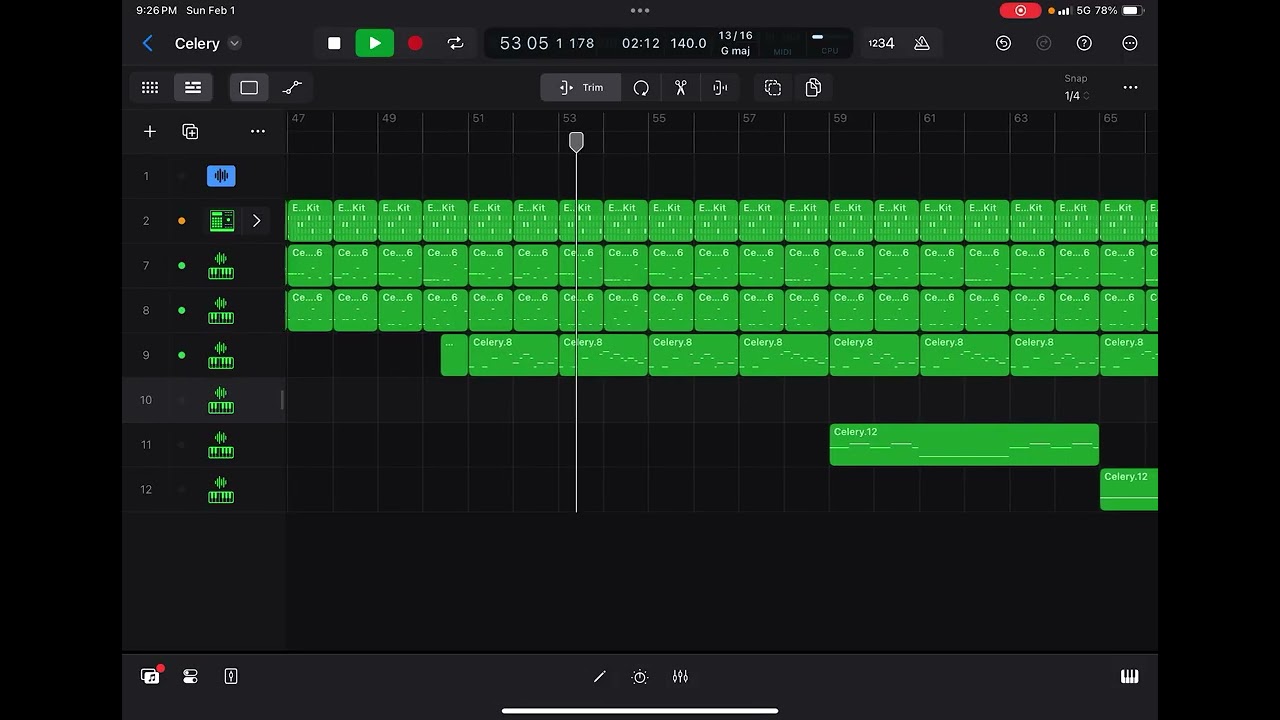Viewport: 1280px width, 720px height.
Task: Open the help question mark
Action: (x=1084, y=43)
